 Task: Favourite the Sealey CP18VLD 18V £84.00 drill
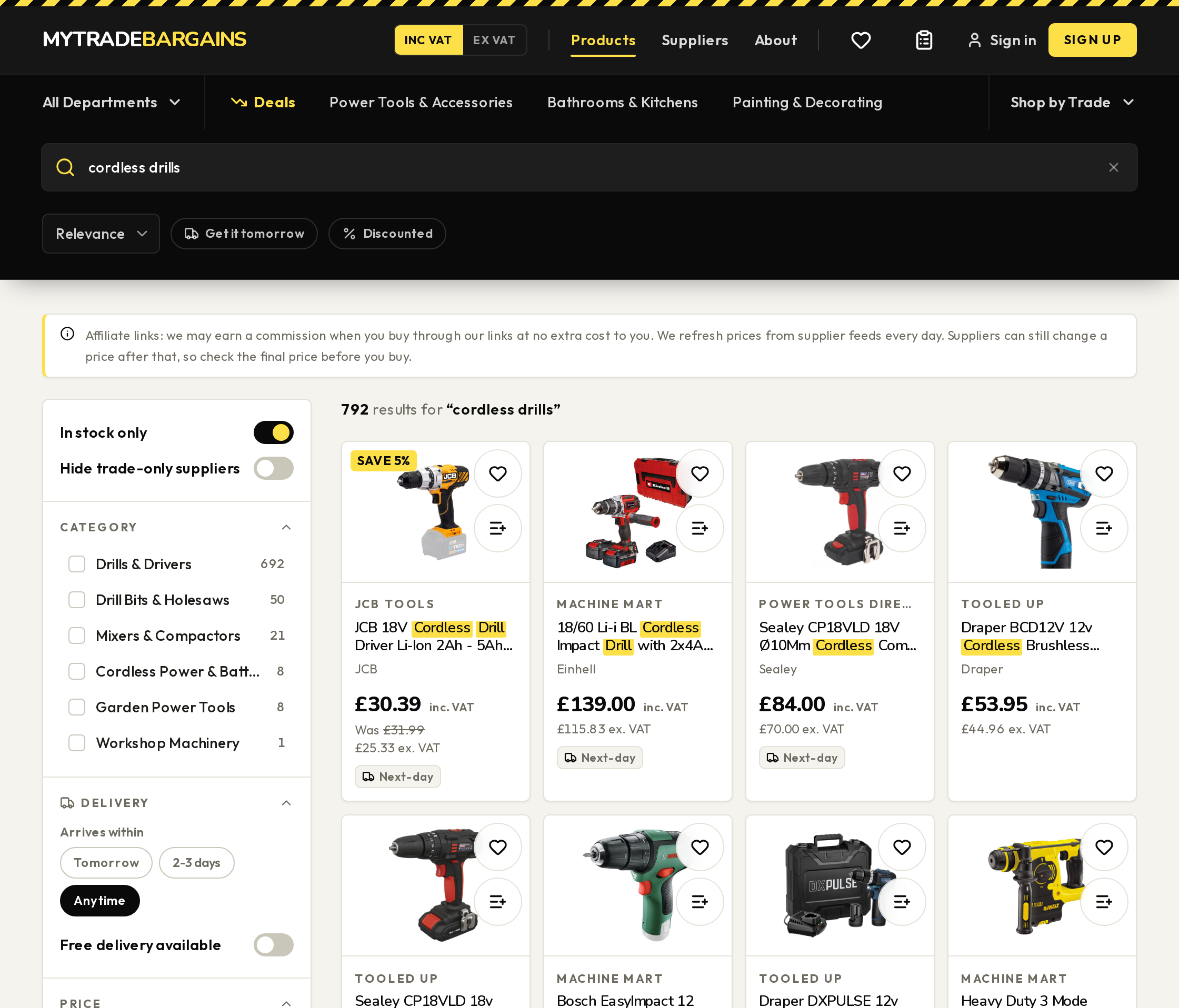click(901, 473)
